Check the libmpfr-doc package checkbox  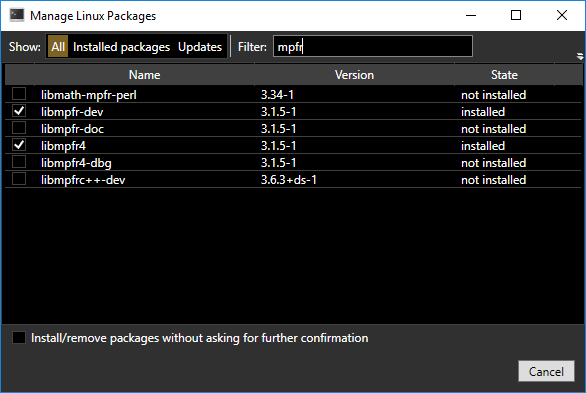pyautogui.click(x=19, y=128)
